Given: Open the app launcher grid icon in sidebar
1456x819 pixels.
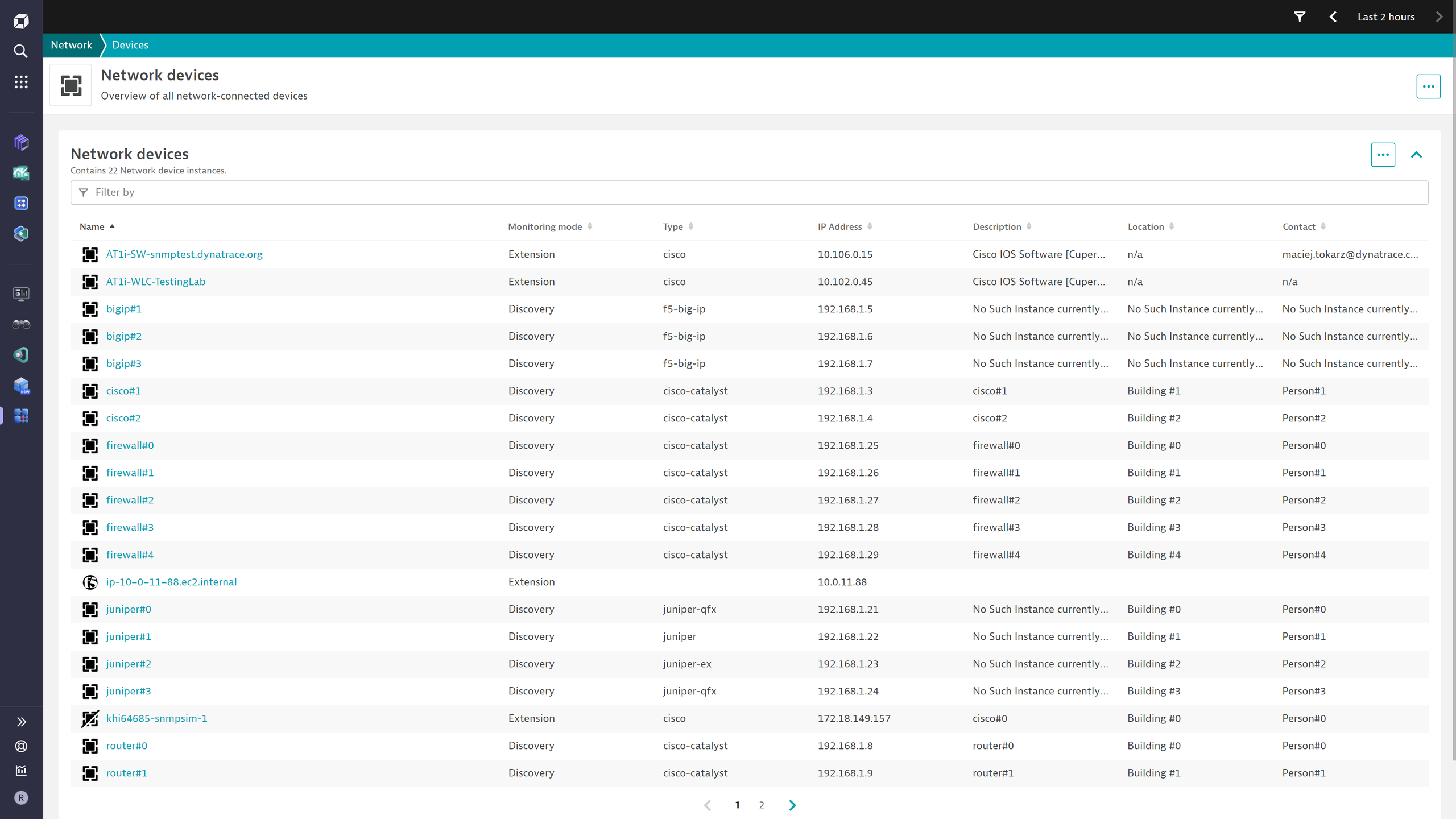Looking at the screenshot, I should coord(21,81).
